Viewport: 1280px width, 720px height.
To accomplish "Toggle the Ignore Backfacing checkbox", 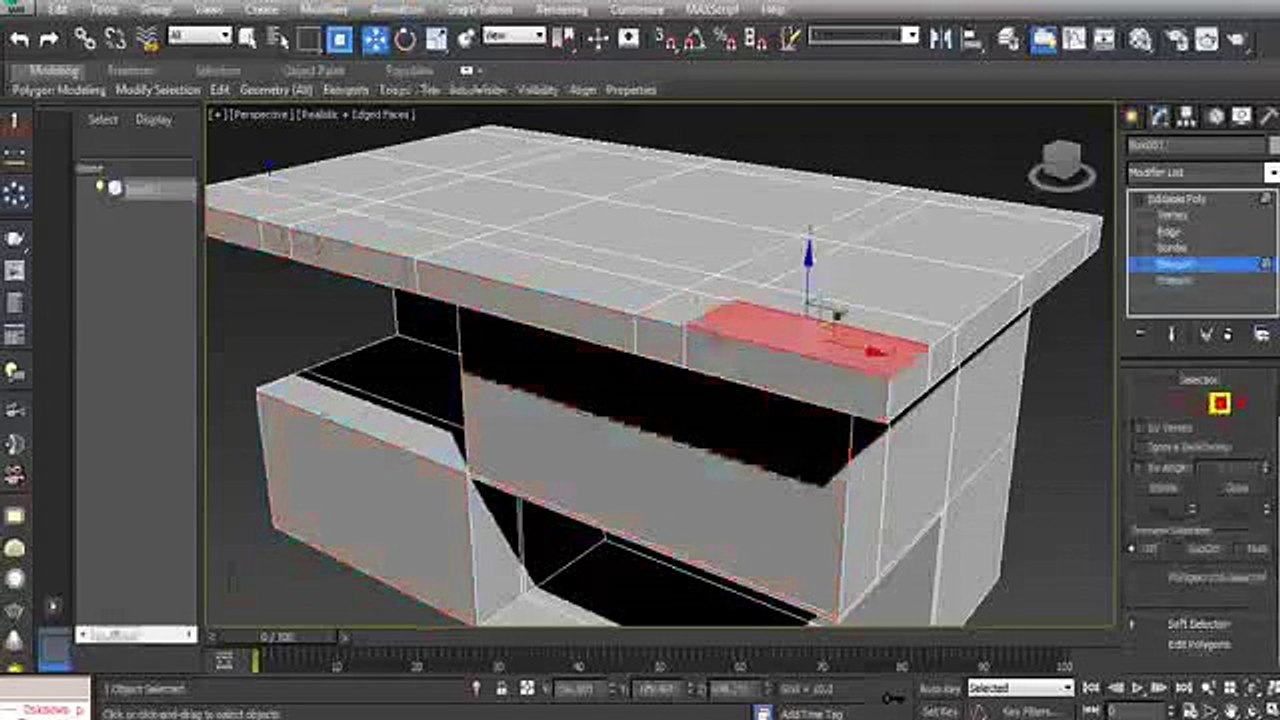I will [x=1140, y=447].
